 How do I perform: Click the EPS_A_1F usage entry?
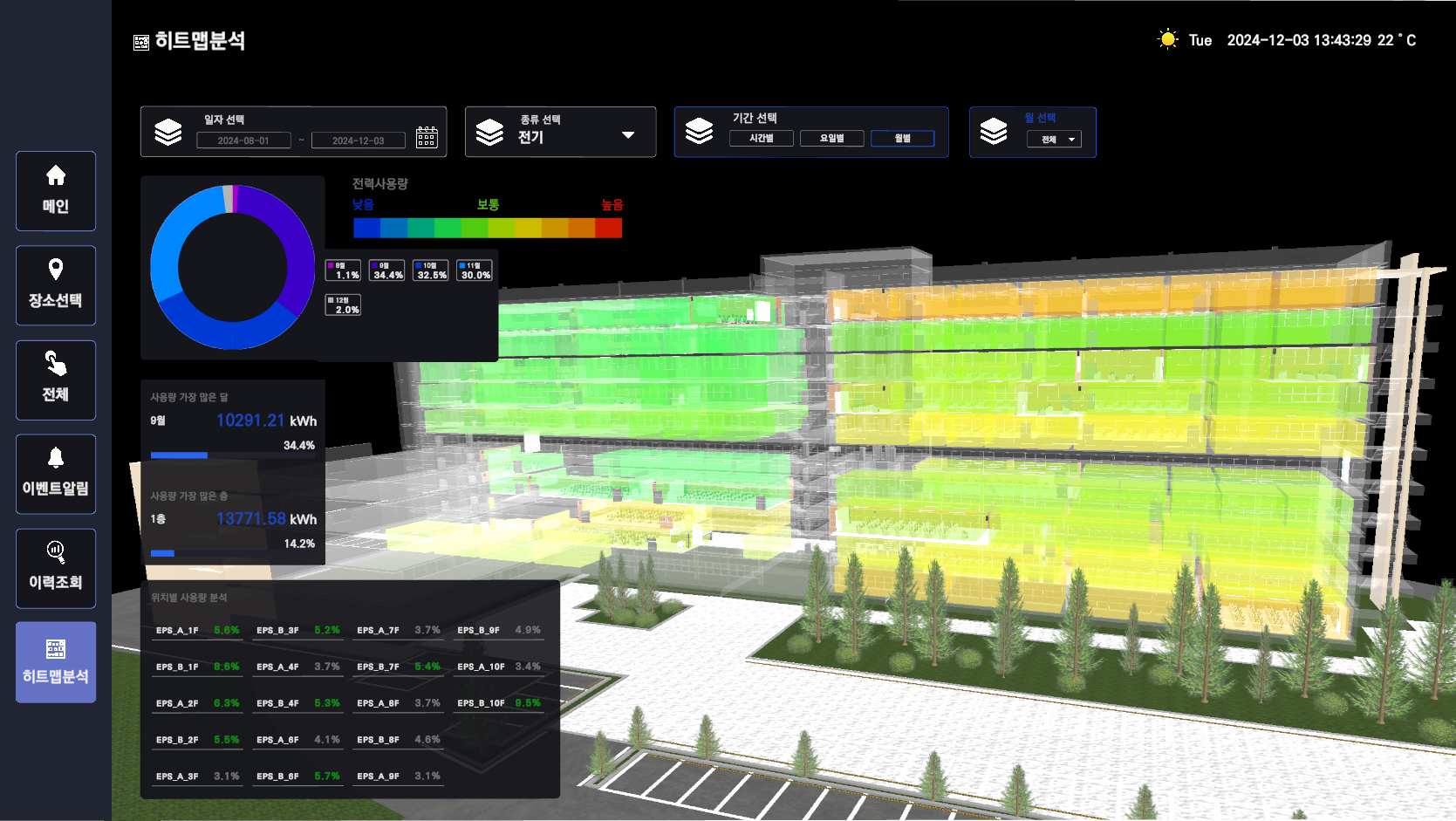[197, 631]
